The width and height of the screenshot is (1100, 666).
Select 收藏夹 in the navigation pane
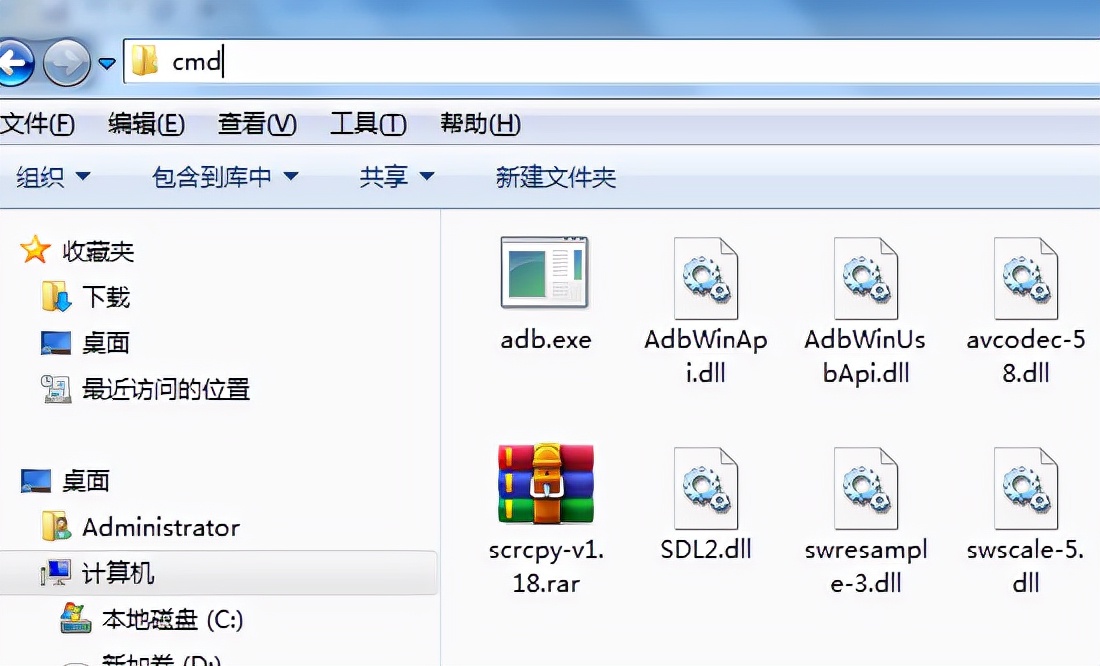(x=98, y=251)
